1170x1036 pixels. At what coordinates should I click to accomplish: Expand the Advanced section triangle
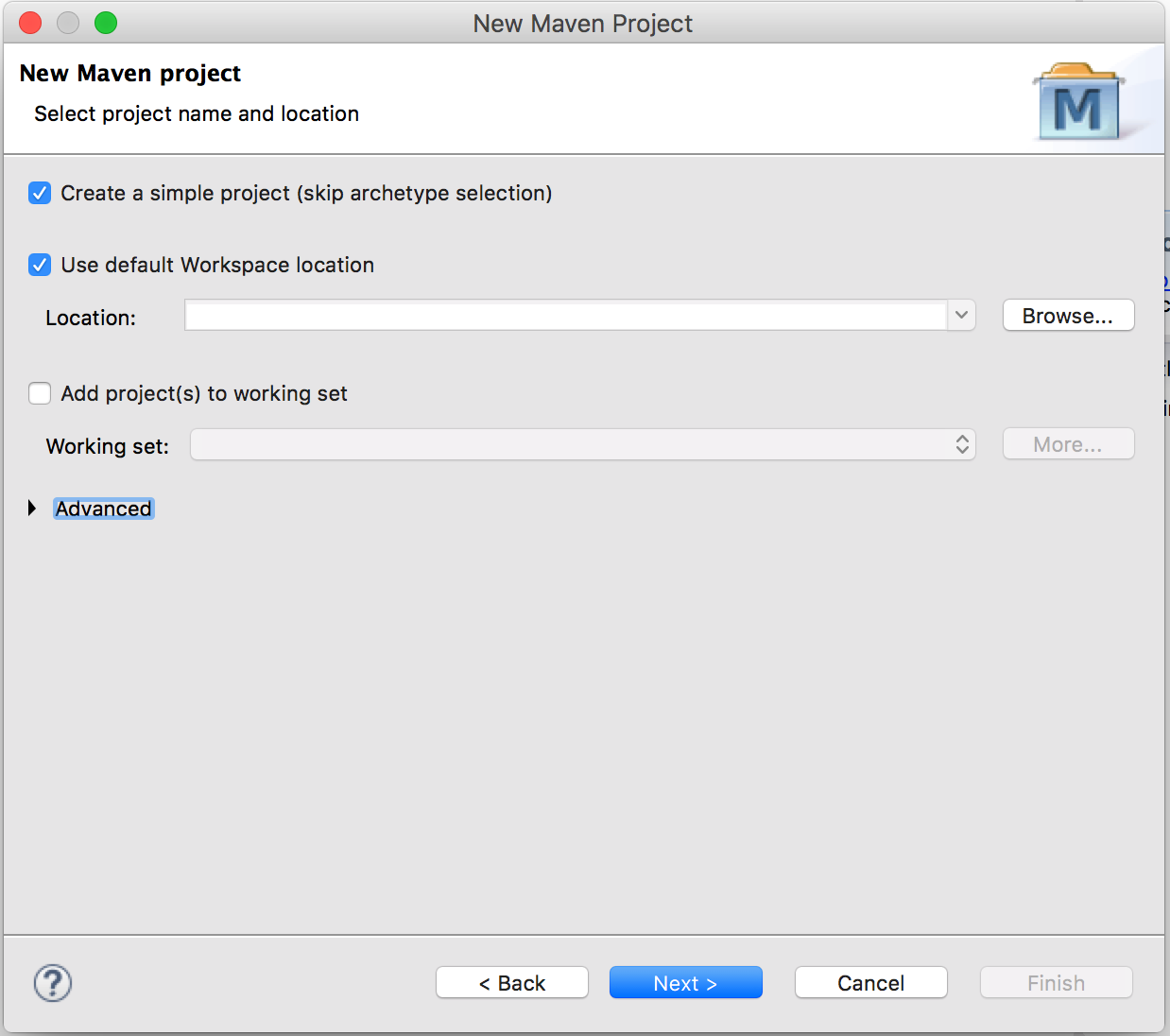[x=32, y=509]
